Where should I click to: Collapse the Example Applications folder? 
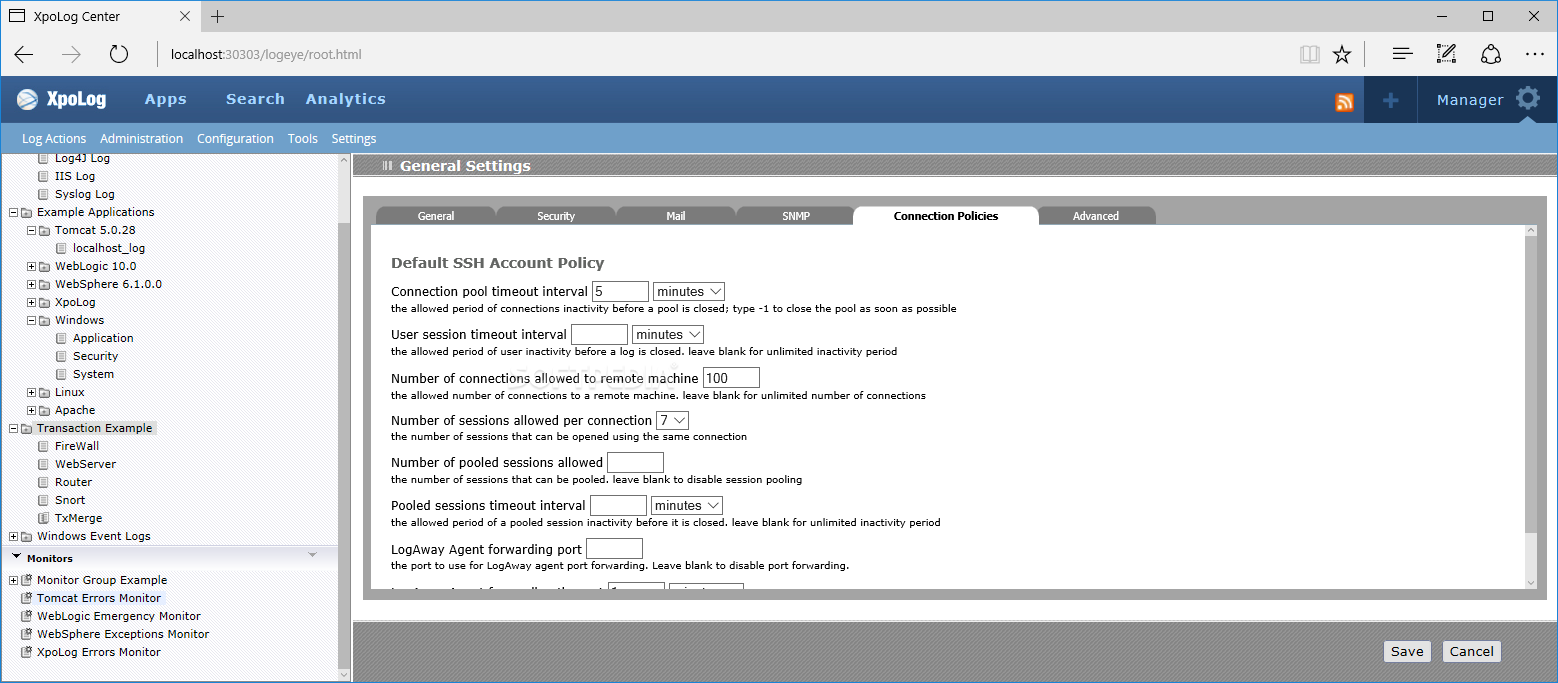pos(13,212)
